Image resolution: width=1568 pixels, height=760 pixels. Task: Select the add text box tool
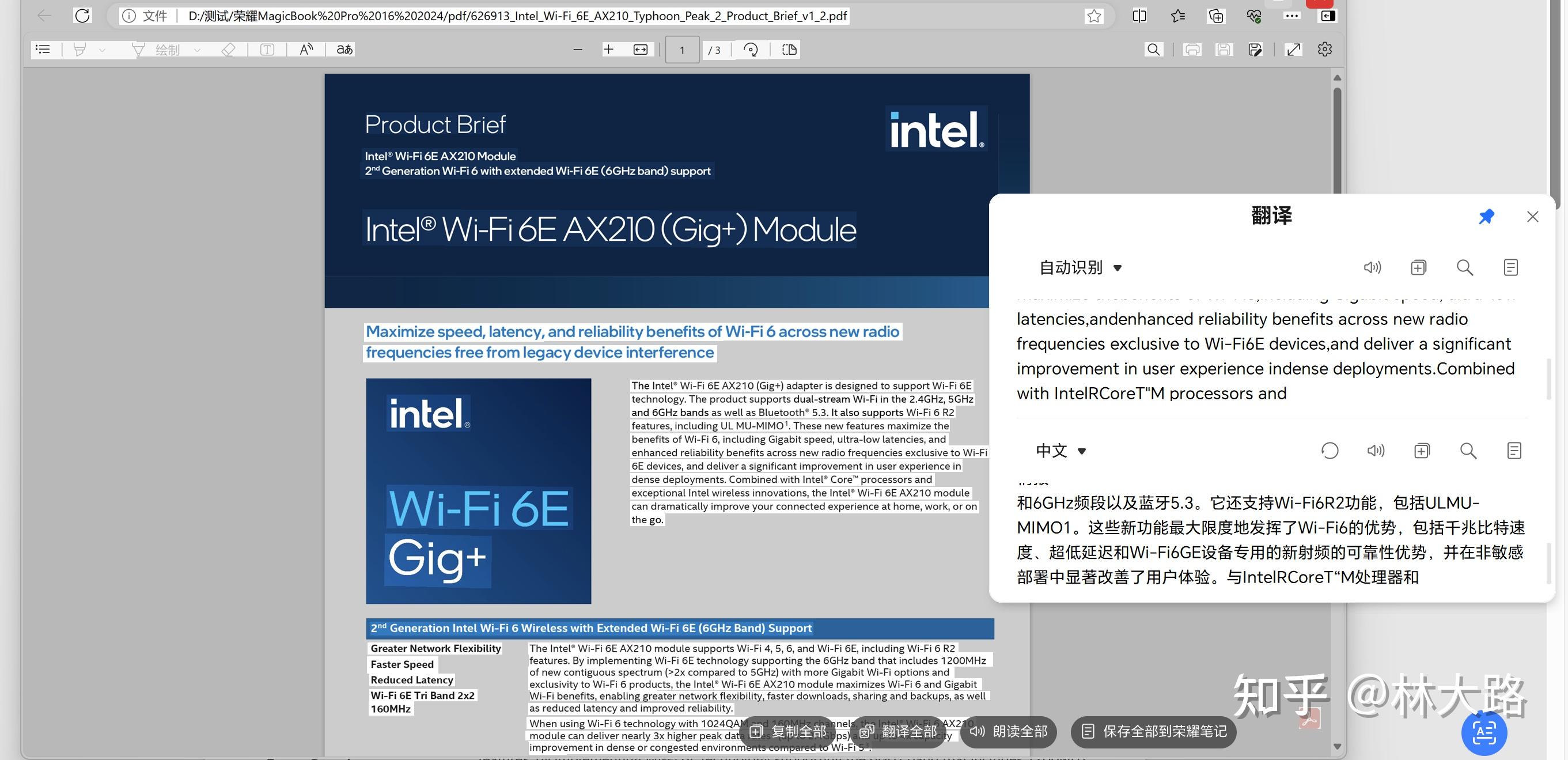(267, 50)
